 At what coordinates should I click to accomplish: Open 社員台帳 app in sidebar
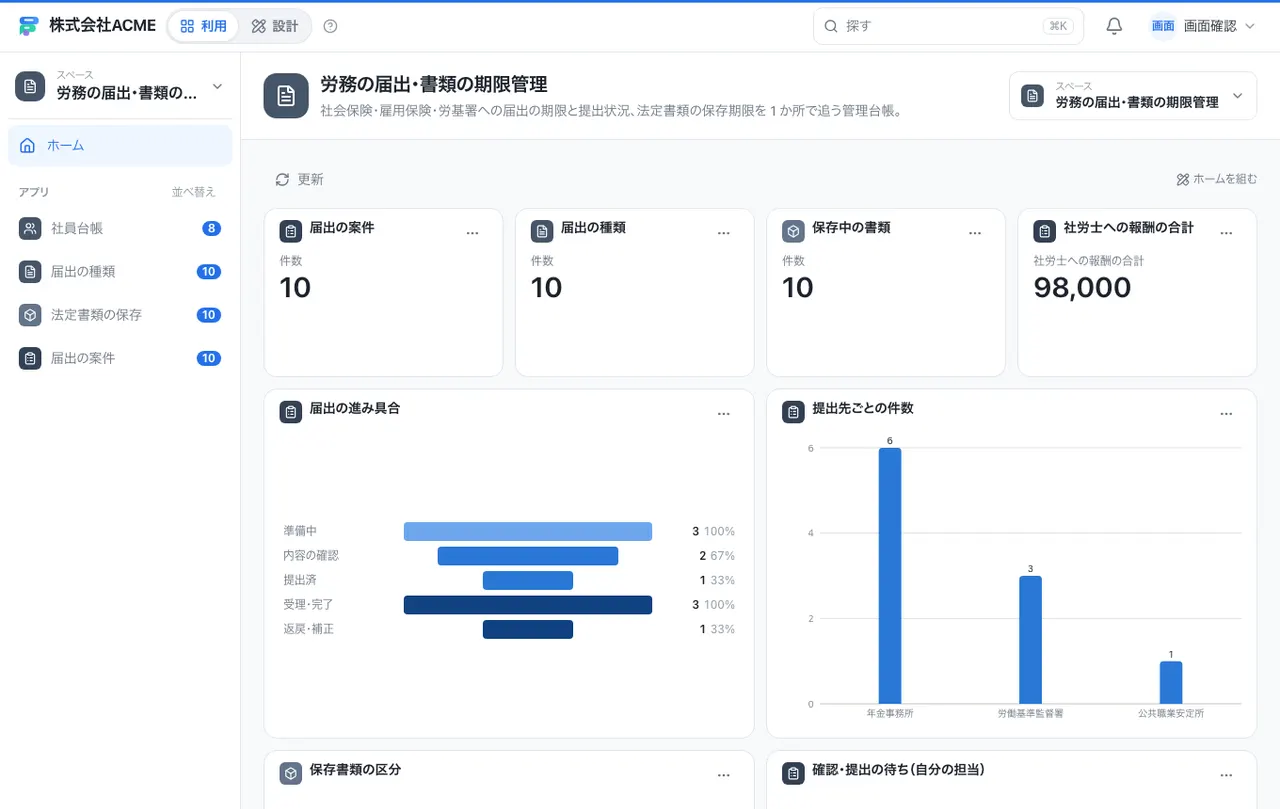(120, 228)
